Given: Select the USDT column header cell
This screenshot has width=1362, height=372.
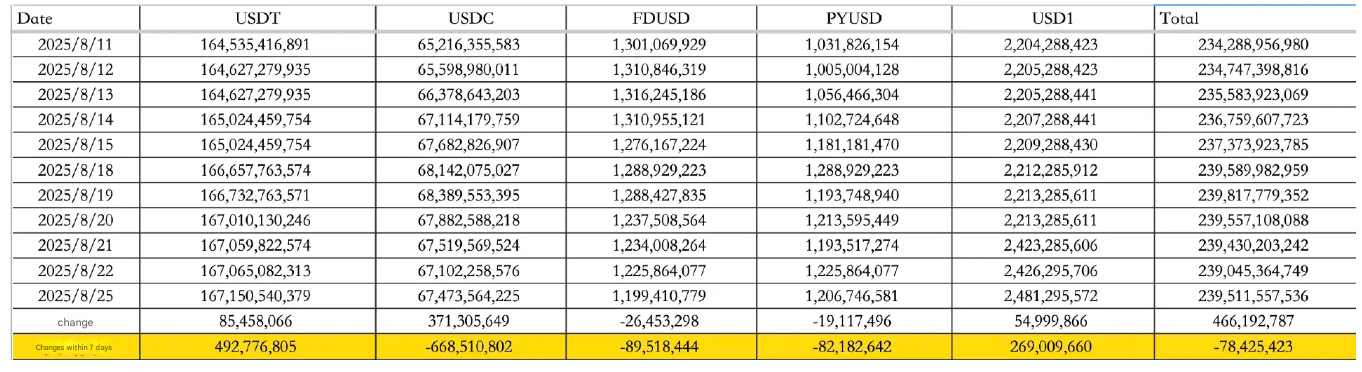Looking at the screenshot, I should 258,19.
